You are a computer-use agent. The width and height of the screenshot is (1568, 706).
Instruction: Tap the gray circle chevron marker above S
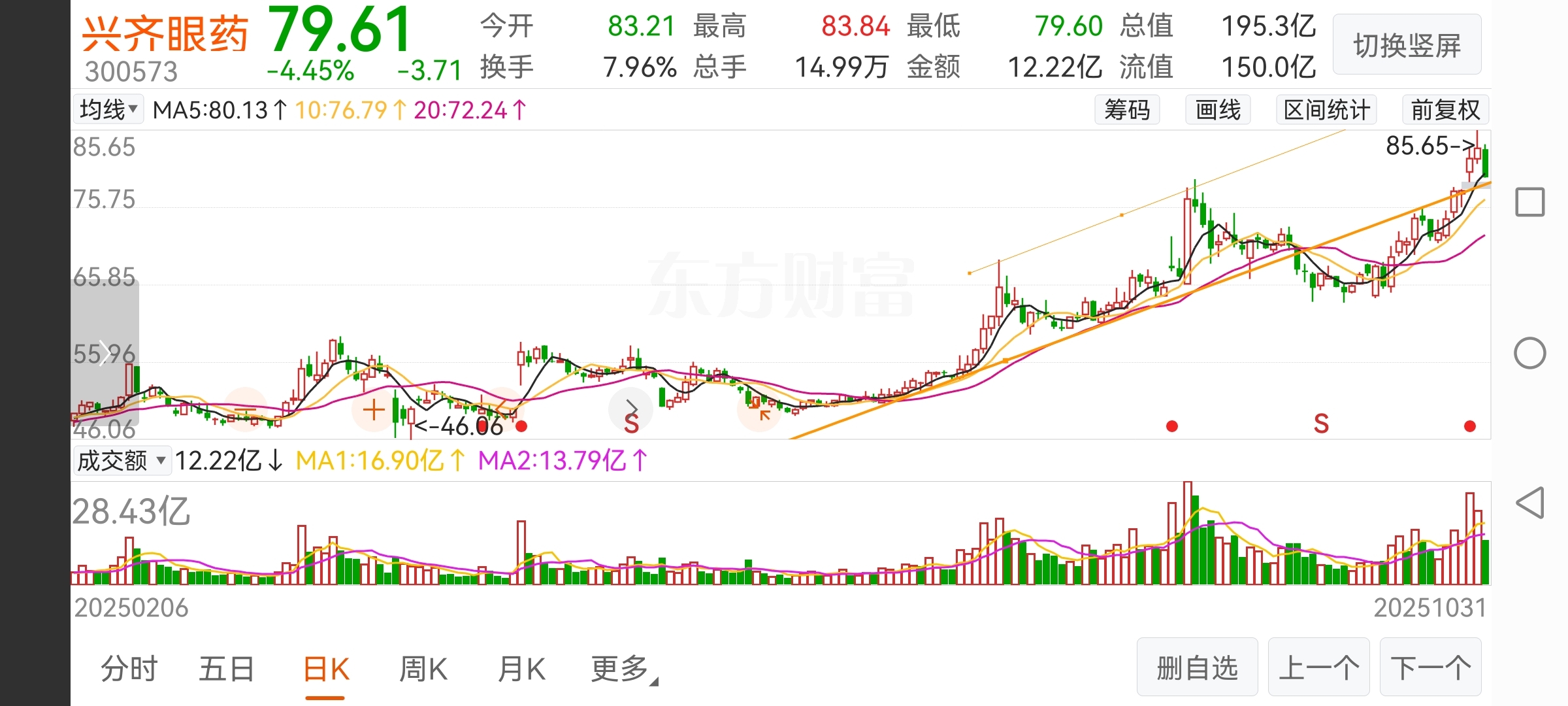click(x=630, y=408)
